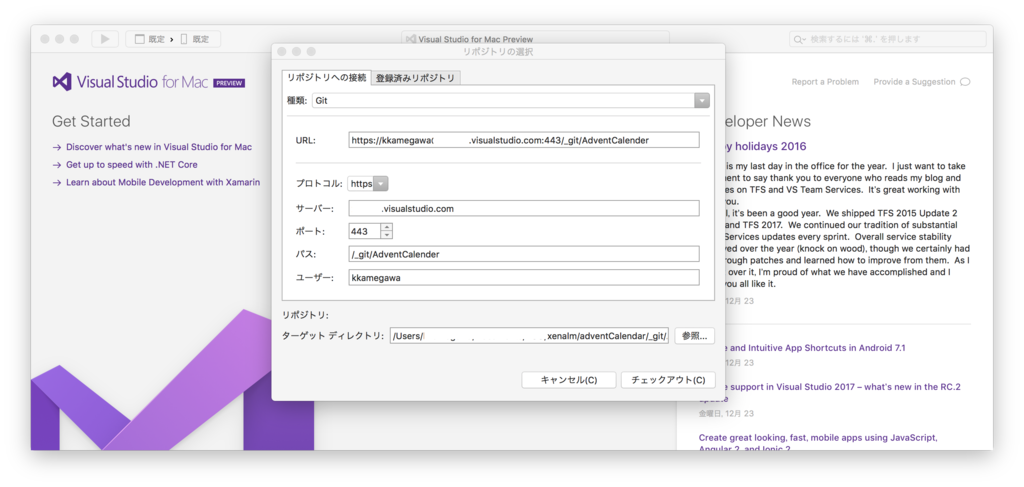
Task: Click the Provide a Suggestion speech bubble icon
Action: [x=965, y=82]
